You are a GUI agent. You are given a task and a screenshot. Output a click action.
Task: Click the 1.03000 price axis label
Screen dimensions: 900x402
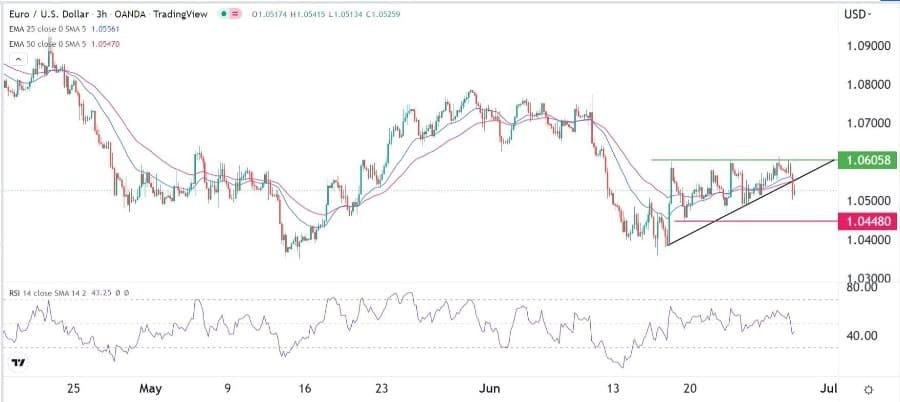pos(869,278)
